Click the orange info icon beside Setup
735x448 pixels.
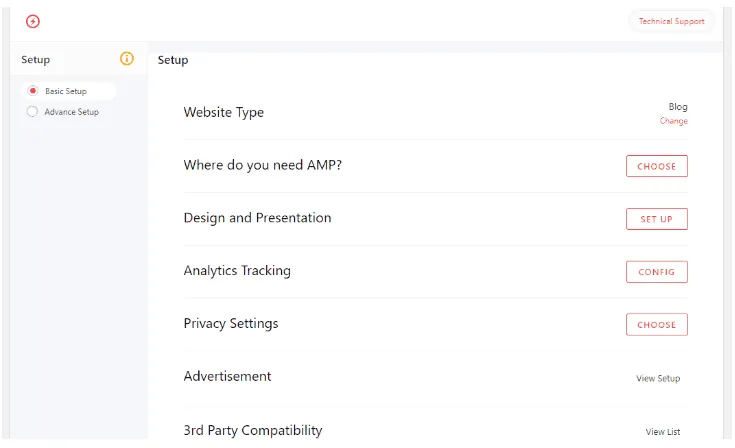tap(127, 59)
